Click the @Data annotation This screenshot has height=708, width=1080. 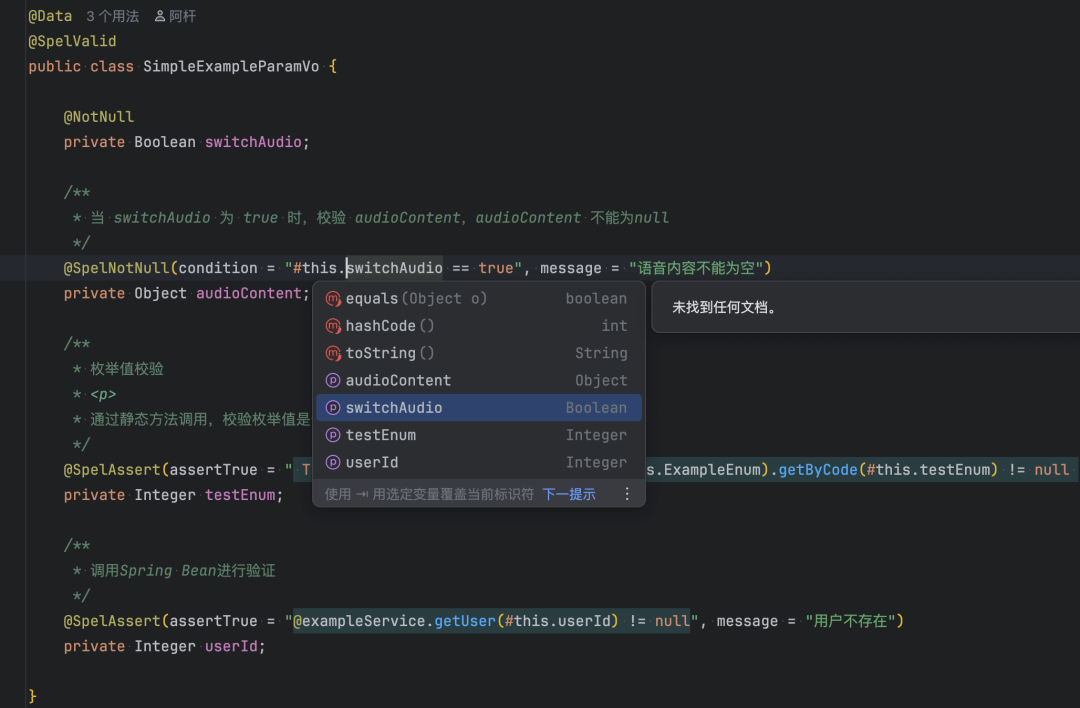(x=49, y=15)
